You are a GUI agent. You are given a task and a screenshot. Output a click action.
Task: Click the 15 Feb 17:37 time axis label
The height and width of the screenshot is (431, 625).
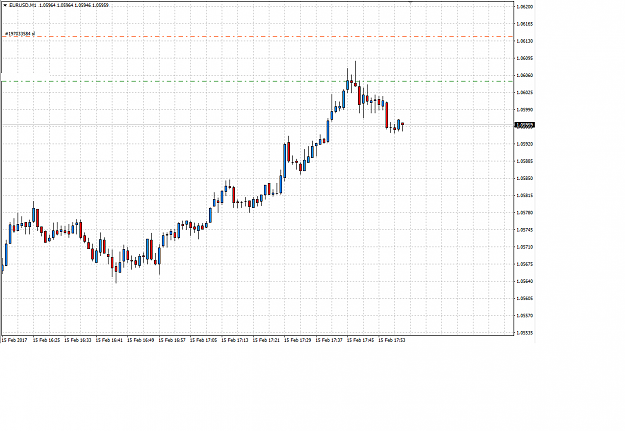pos(329,340)
